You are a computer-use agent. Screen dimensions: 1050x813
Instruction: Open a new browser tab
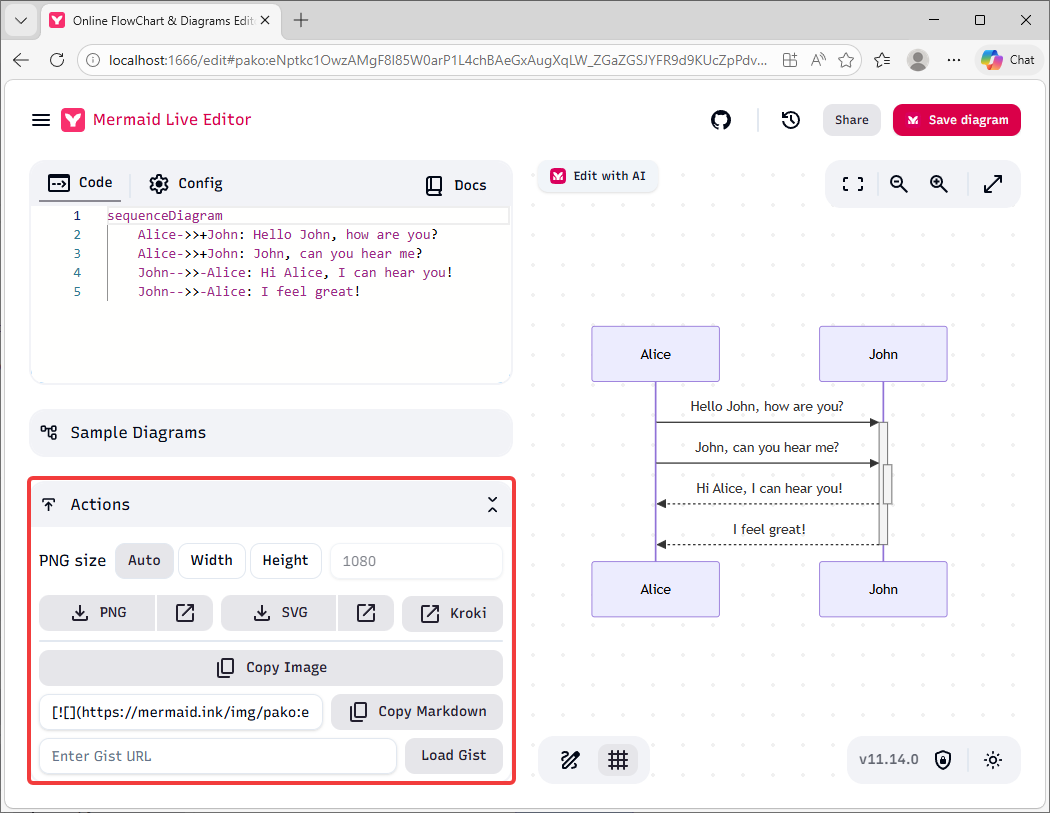[301, 21]
